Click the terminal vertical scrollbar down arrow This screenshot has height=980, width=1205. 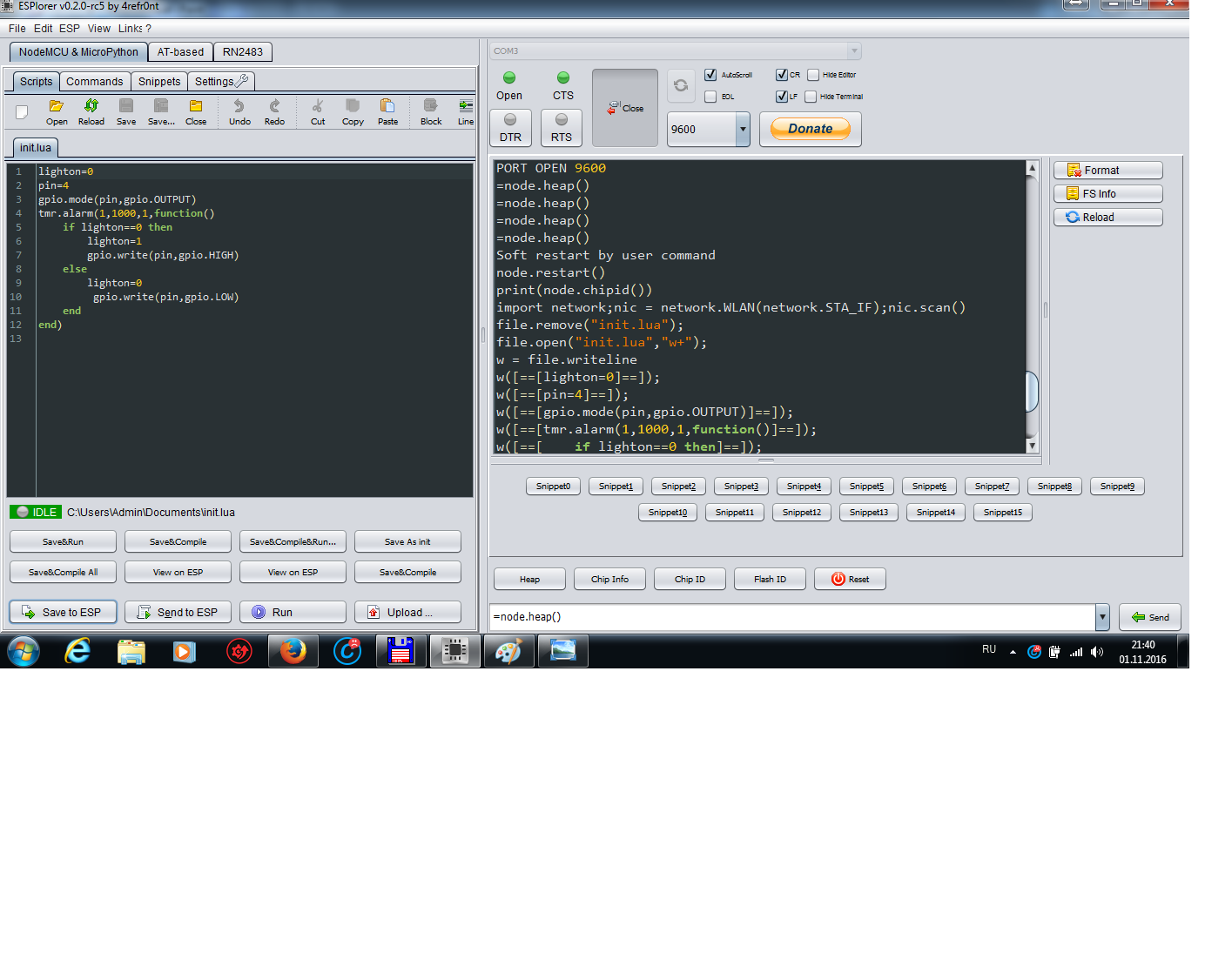[1032, 446]
